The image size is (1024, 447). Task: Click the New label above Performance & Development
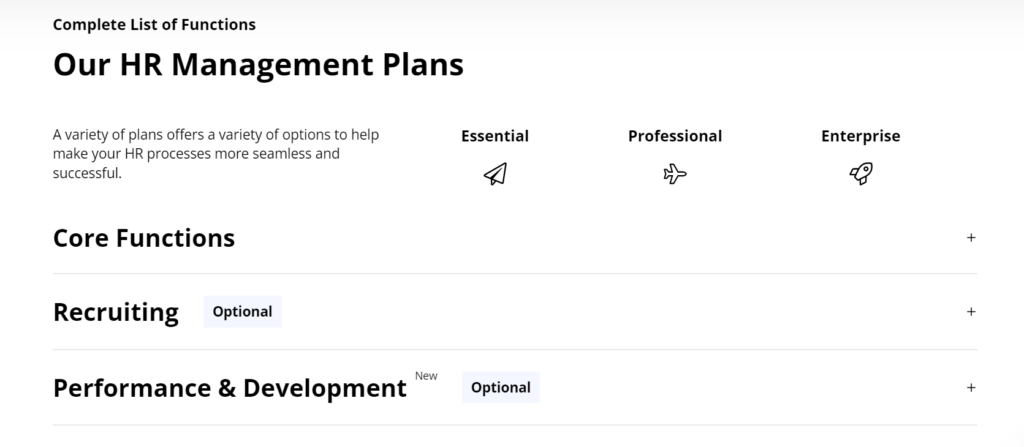426,376
